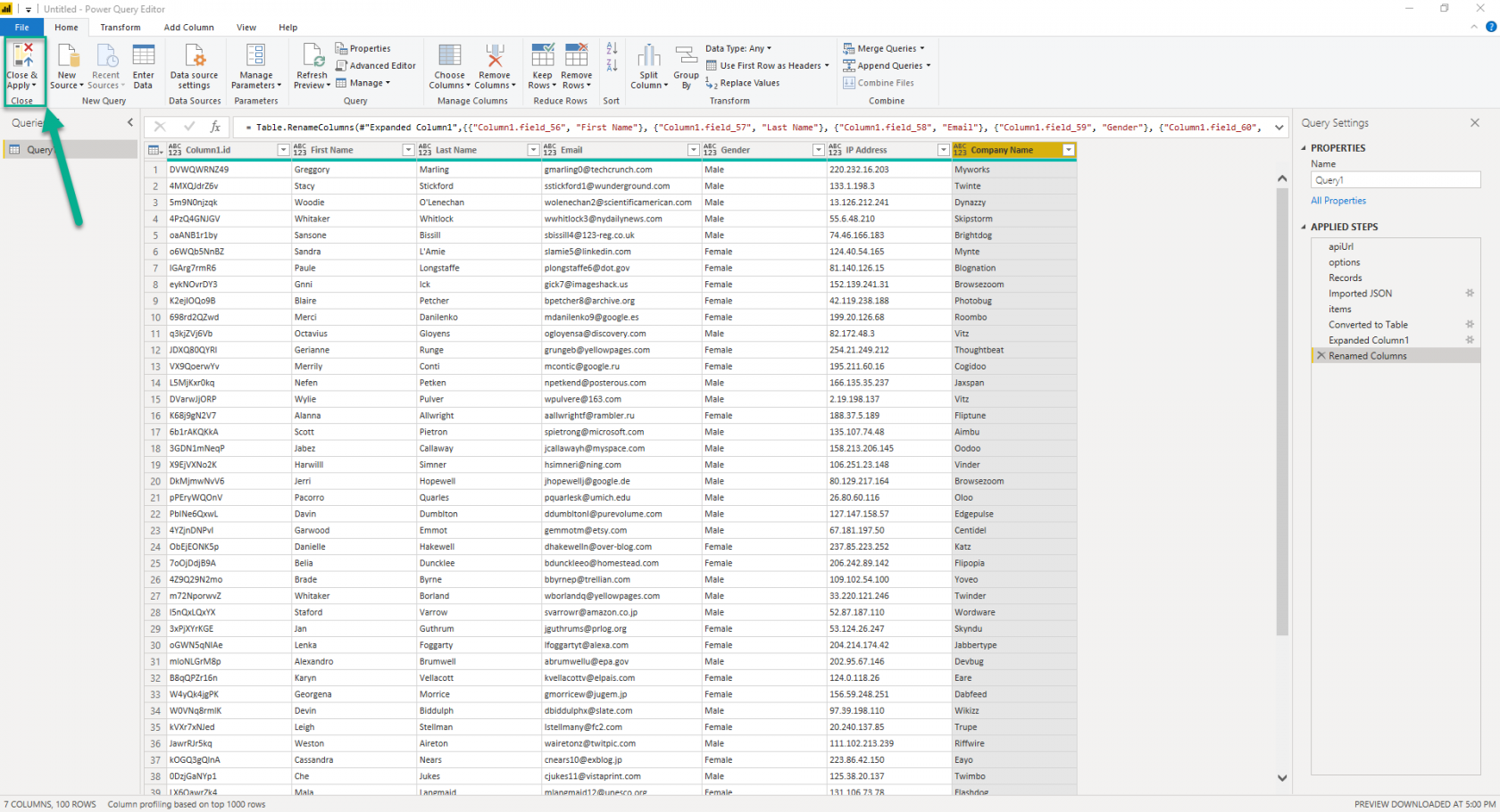Open the First Name column filter dropdown
1500x812 pixels.
point(408,150)
